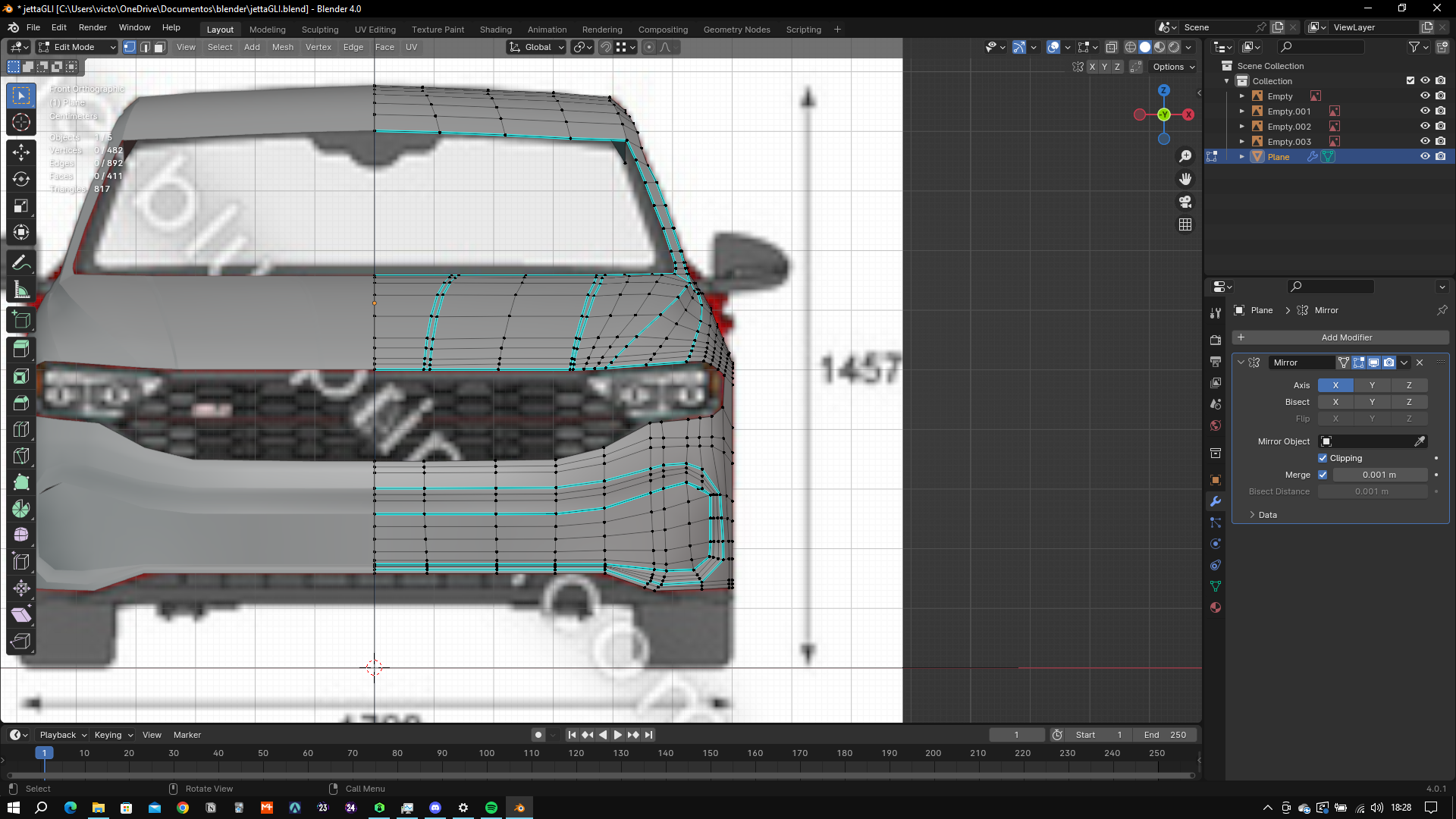Select the Loop Cut tool
This screenshot has height=819, width=1456.
[21, 430]
